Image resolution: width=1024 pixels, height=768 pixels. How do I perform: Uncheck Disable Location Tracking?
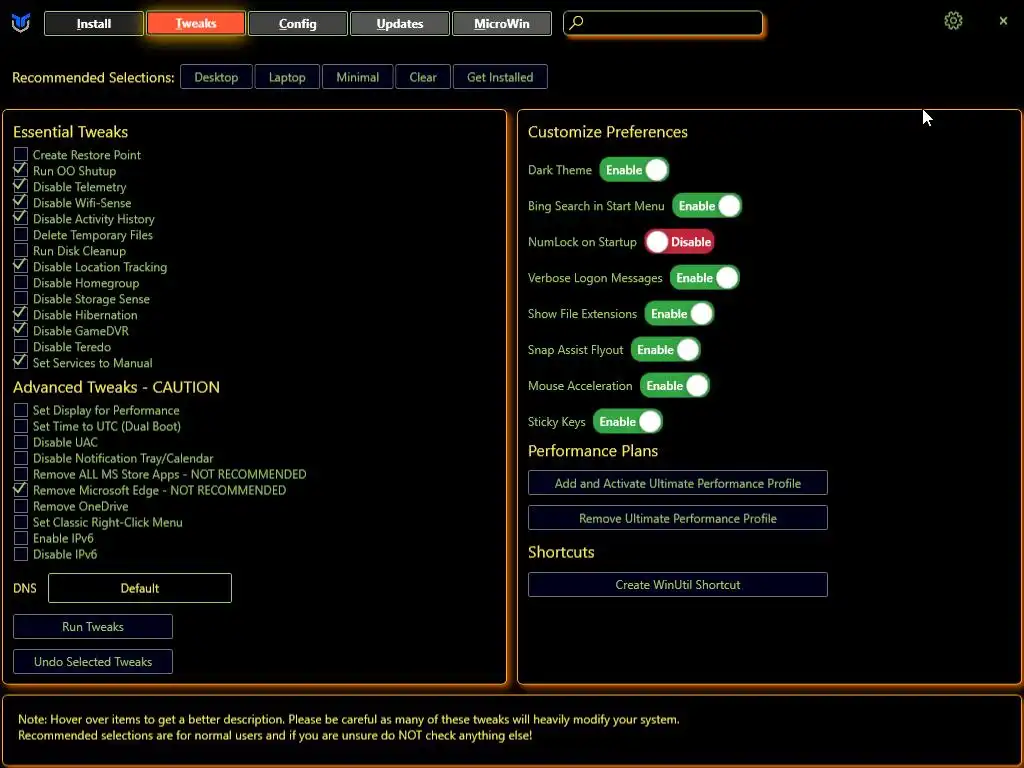21,266
